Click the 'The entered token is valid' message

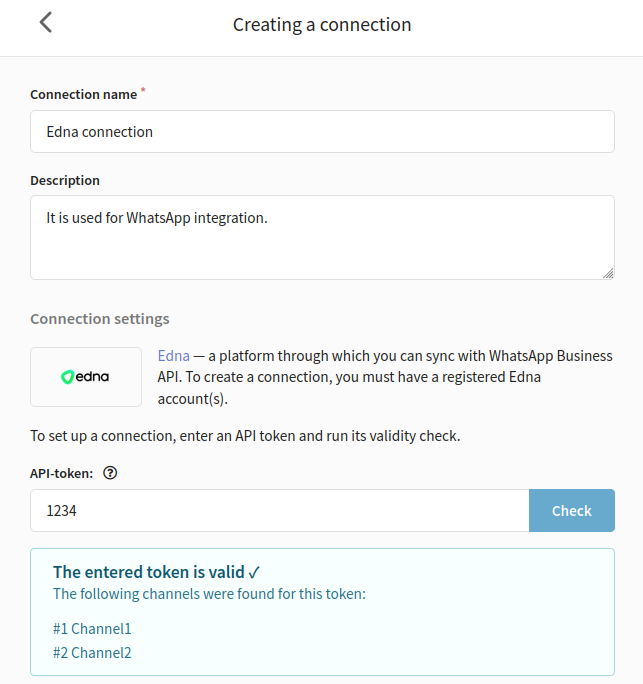coord(149,572)
